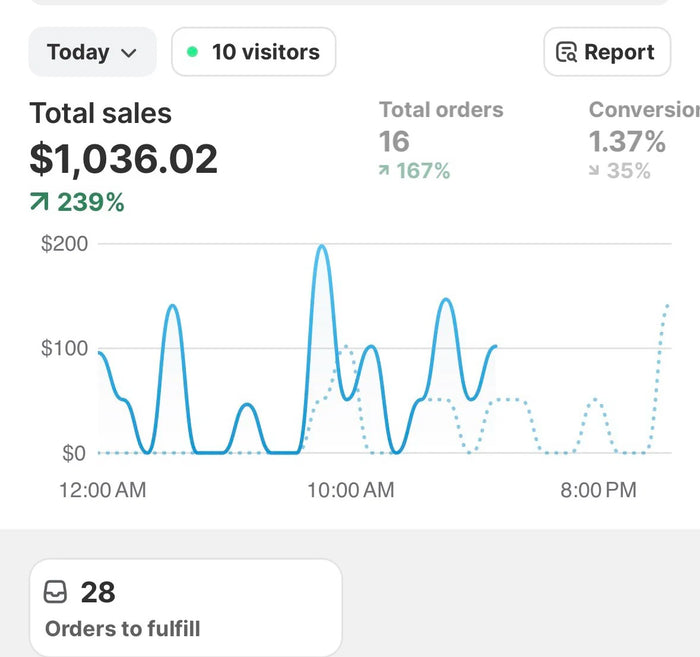Image resolution: width=700 pixels, height=657 pixels.
Task: Click the $200 peak on the sales chart
Action: 321,246
